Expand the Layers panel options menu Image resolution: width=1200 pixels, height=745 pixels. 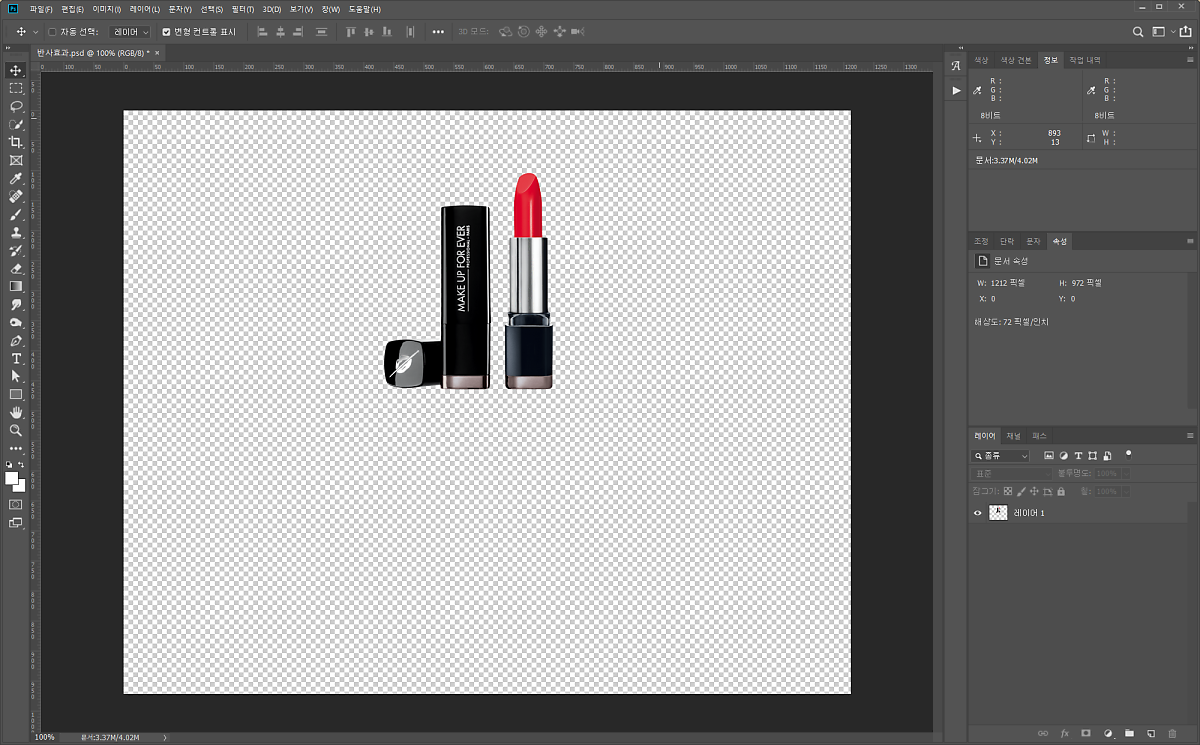pos(1190,436)
